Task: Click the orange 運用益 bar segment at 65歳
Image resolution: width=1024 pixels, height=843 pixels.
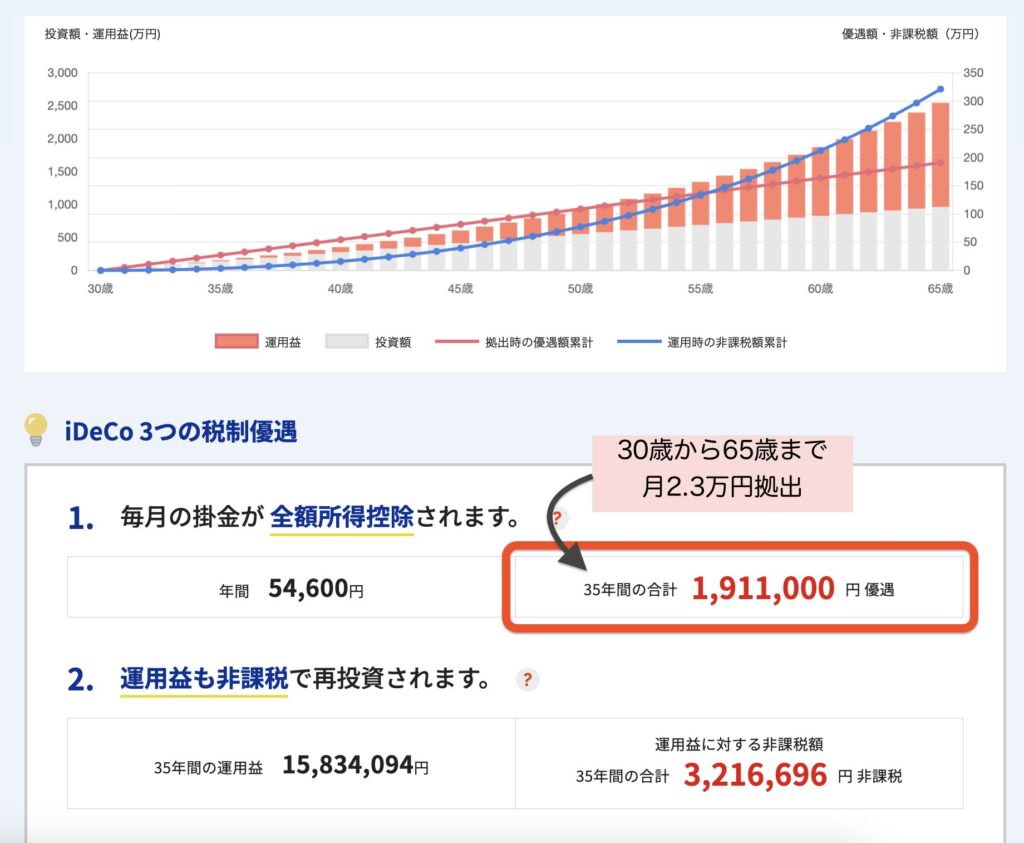Action: [940, 155]
